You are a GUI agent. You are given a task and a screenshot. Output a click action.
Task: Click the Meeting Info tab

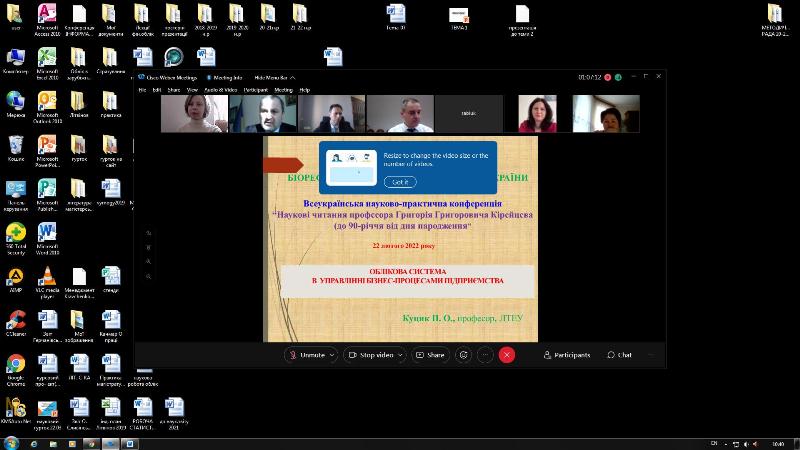(226, 77)
